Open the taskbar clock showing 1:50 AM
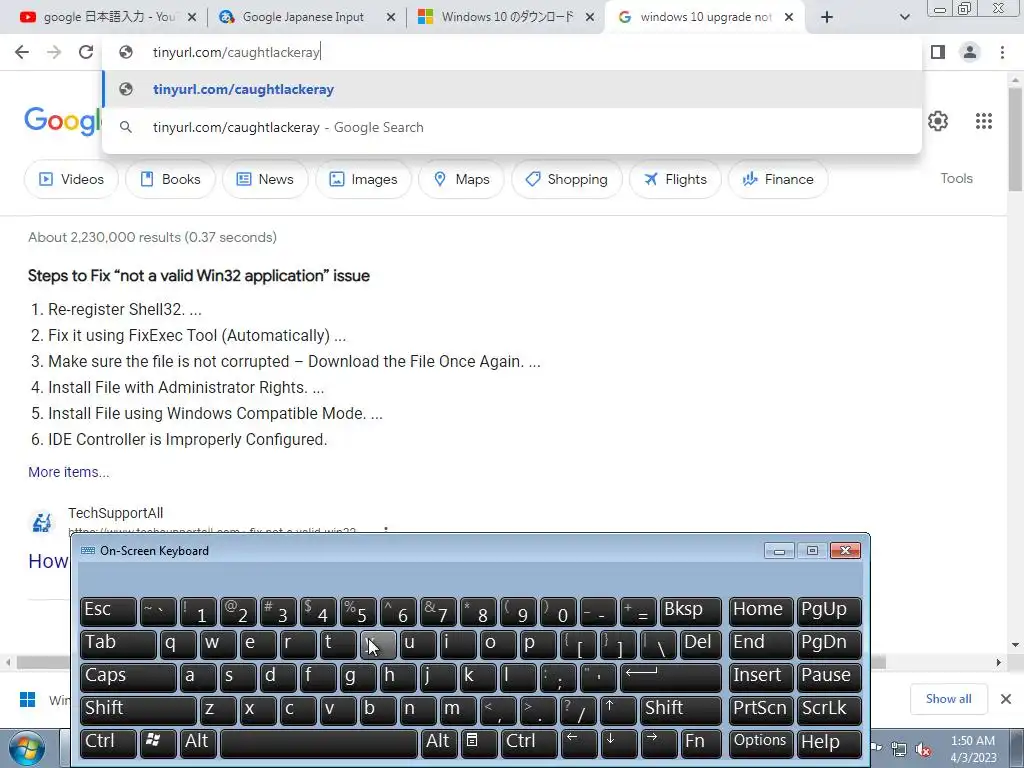1024x768 pixels. pos(973,749)
